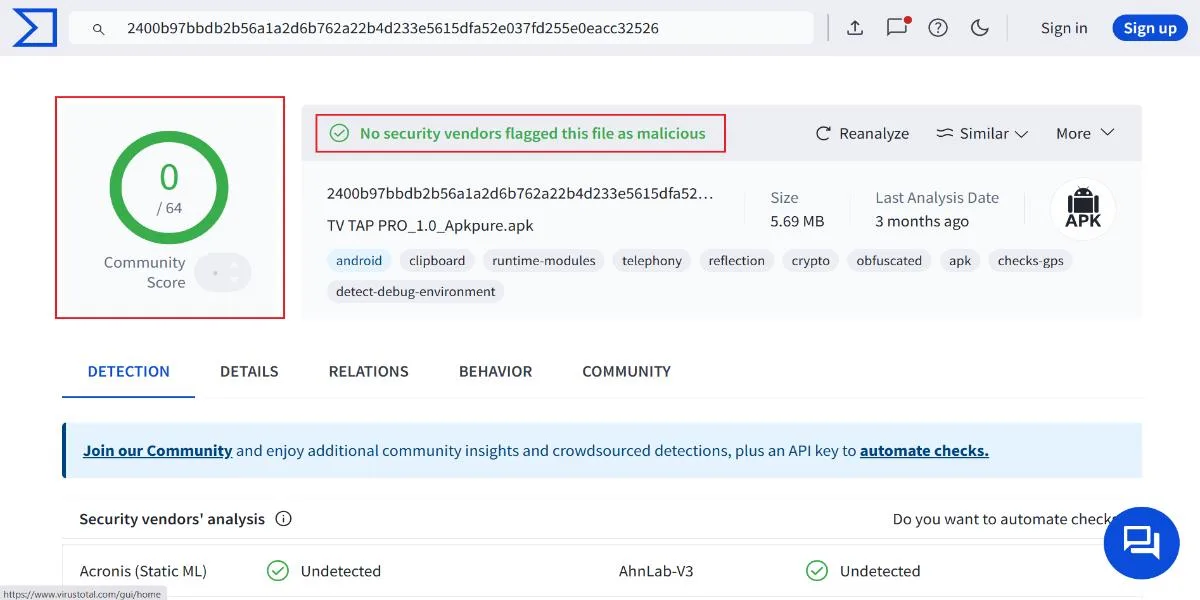Click Undetected check icon for Acronis

coord(278,571)
